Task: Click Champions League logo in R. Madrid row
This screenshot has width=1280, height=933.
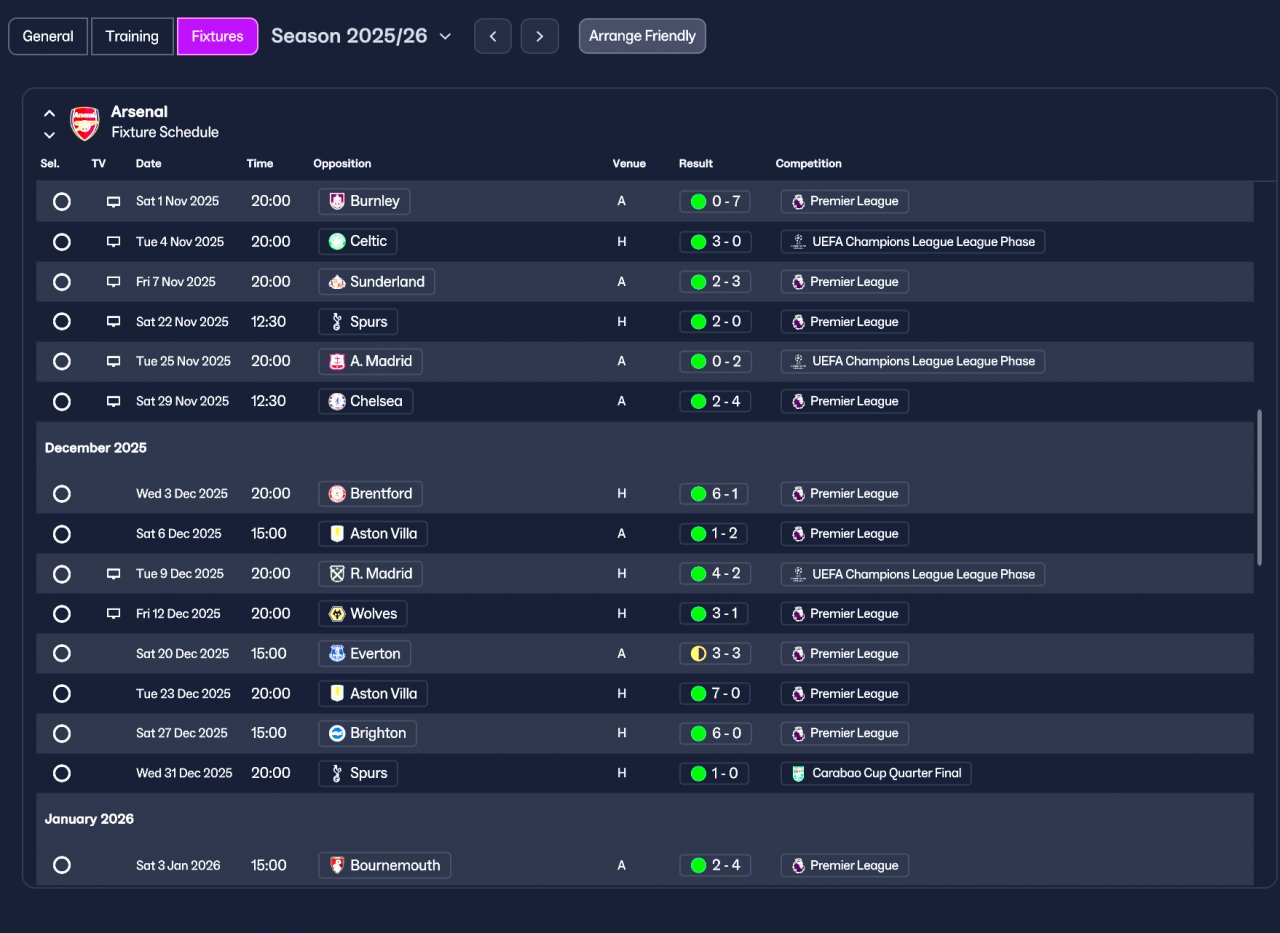Action: [798, 574]
